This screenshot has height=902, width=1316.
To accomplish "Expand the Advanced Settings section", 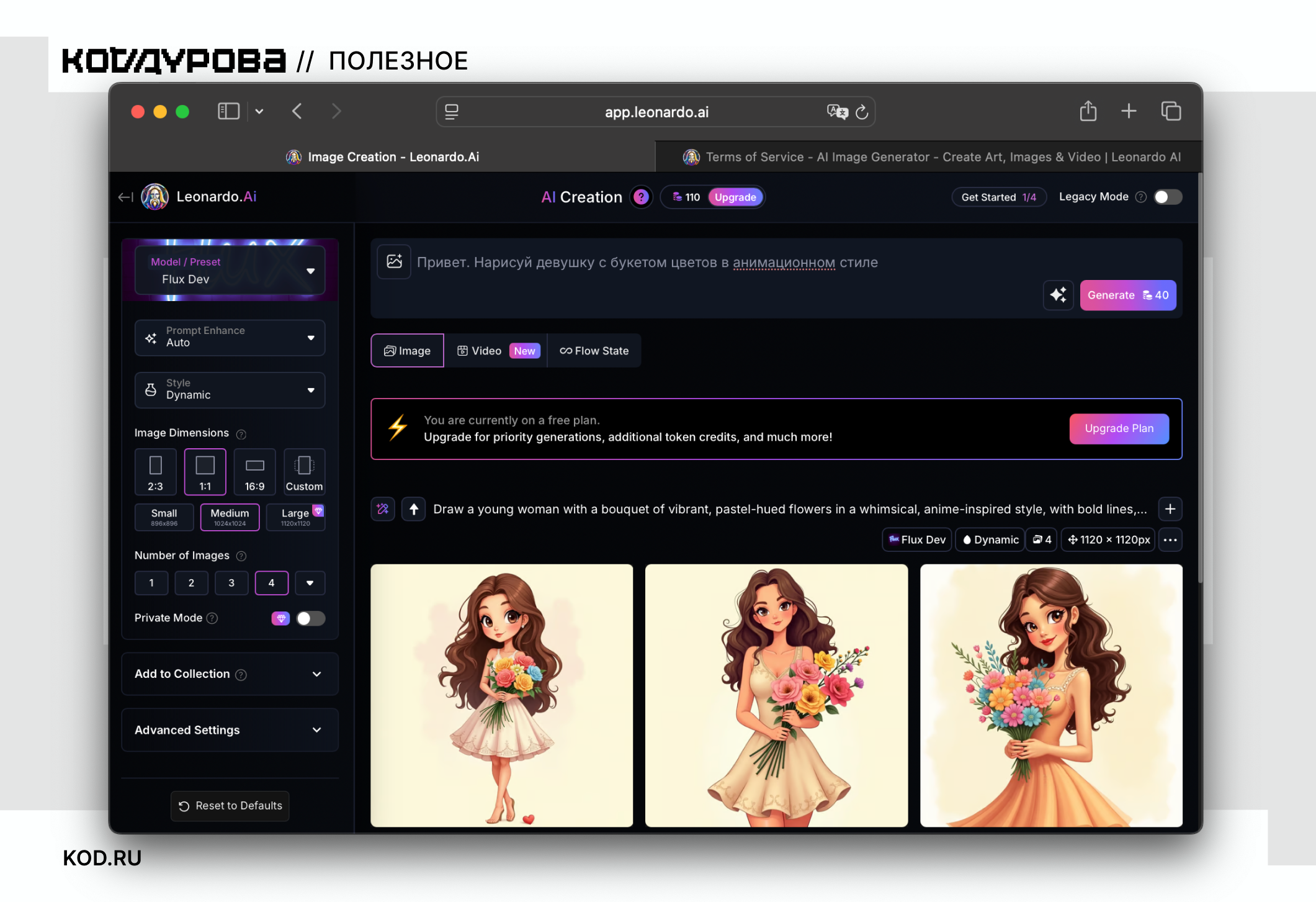I will click(230, 730).
